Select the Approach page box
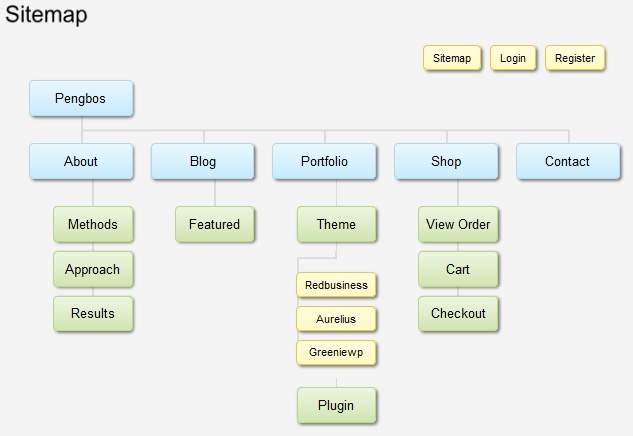Screen dimensions: 633x436 93,269
